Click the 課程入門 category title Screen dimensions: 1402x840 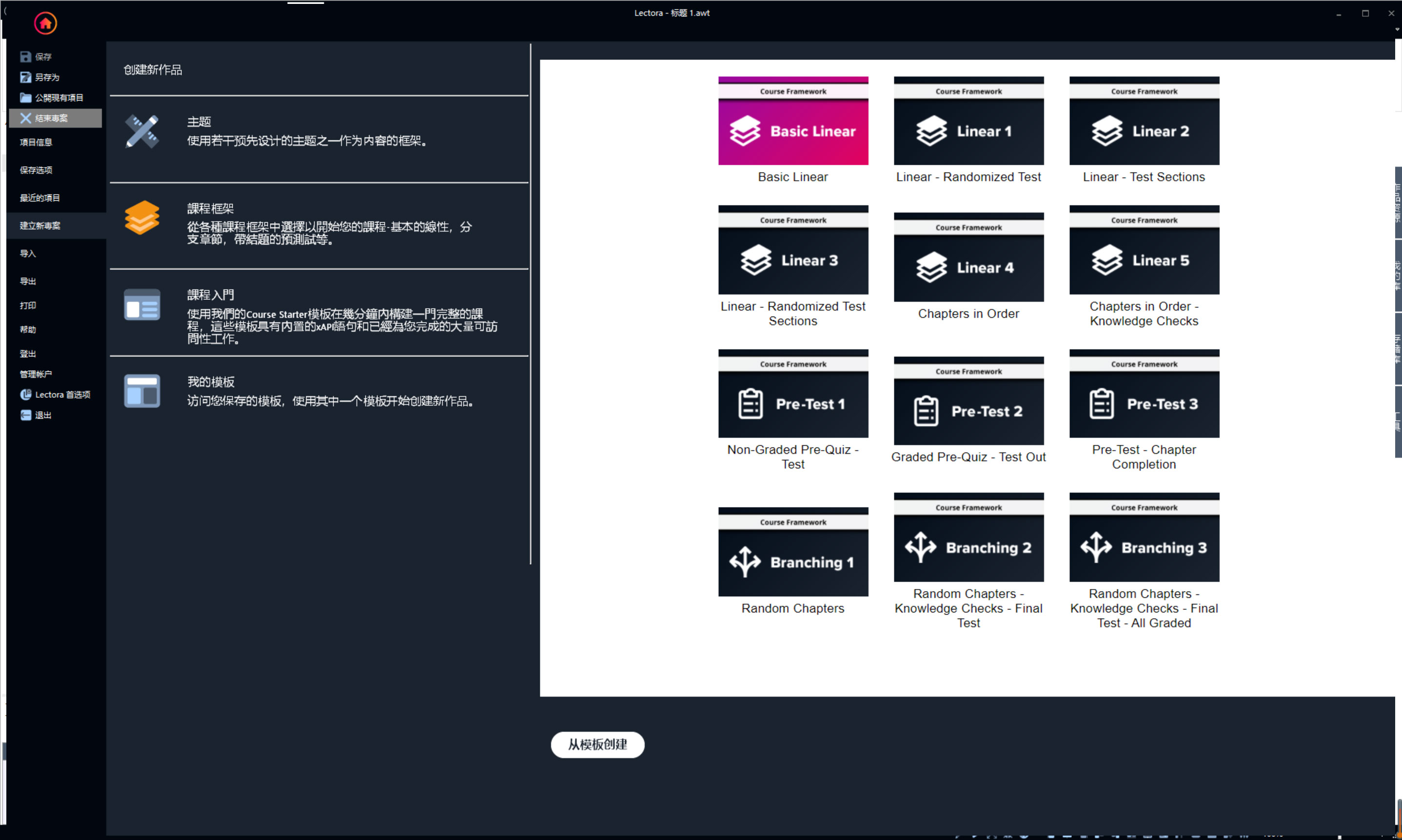coord(211,295)
